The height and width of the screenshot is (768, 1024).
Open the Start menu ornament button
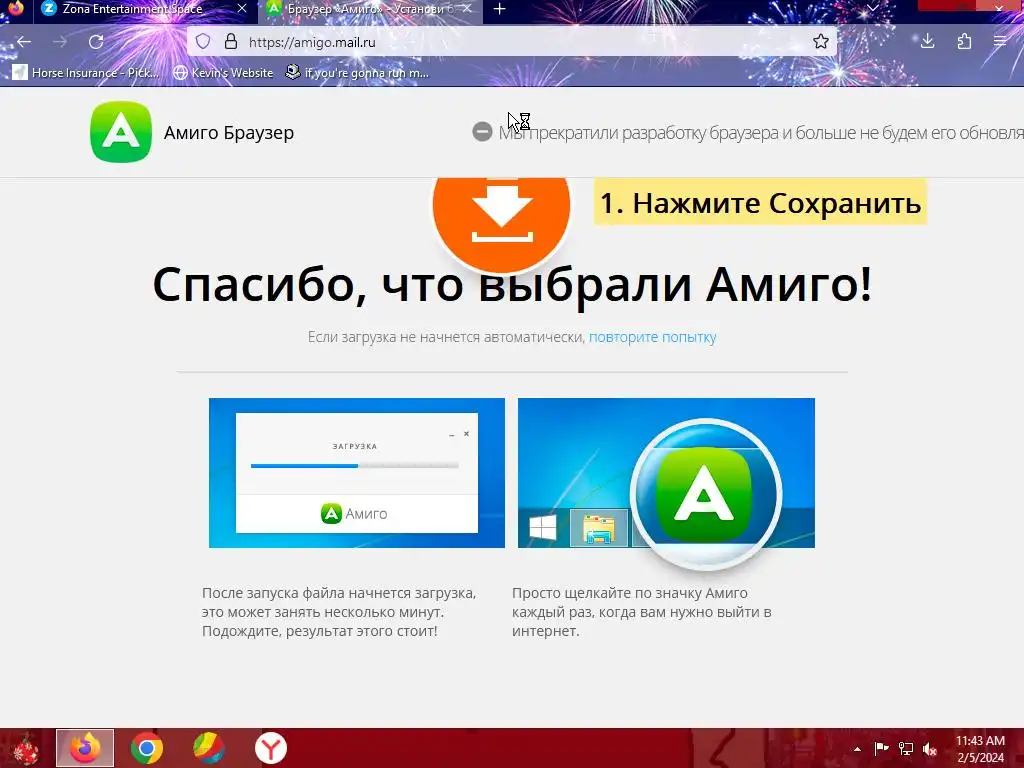(x=26, y=750)
